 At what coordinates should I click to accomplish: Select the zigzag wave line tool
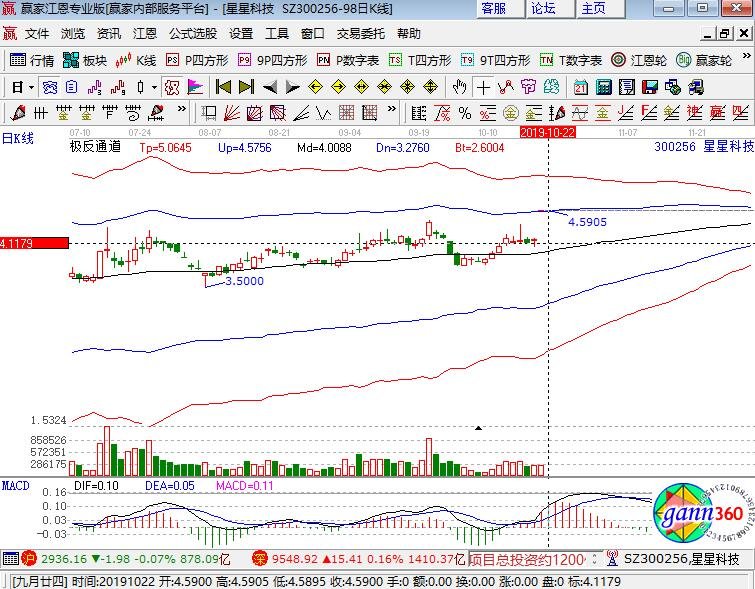[x=324, y=114]
